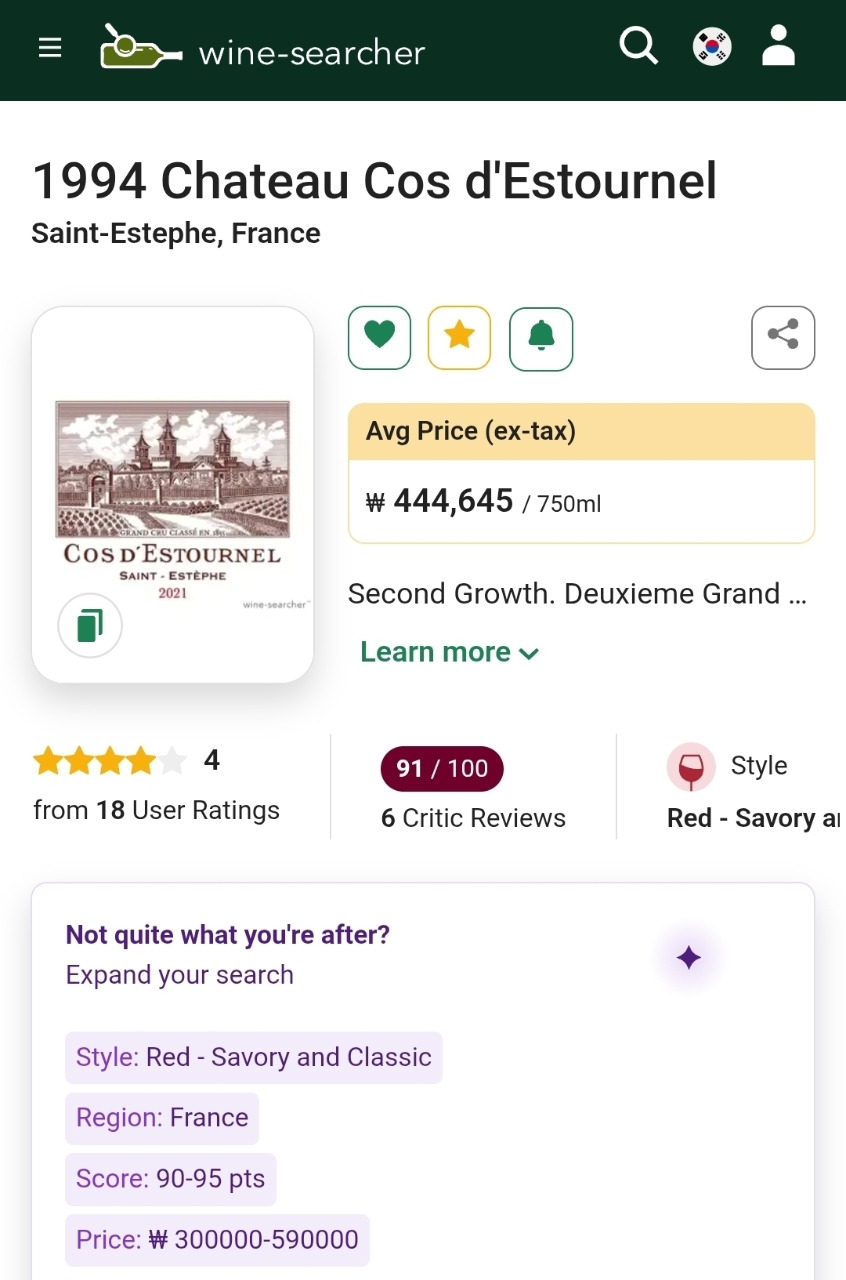Change country via Korean flag icon

click(712, 47)
